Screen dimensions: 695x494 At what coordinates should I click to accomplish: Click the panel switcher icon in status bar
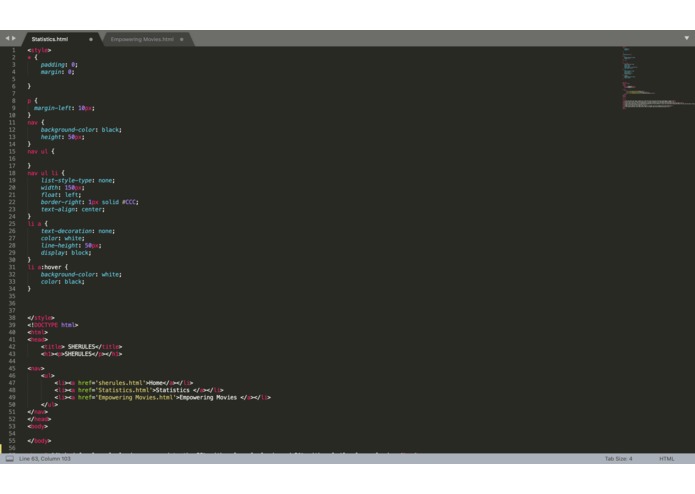(10, 459)
